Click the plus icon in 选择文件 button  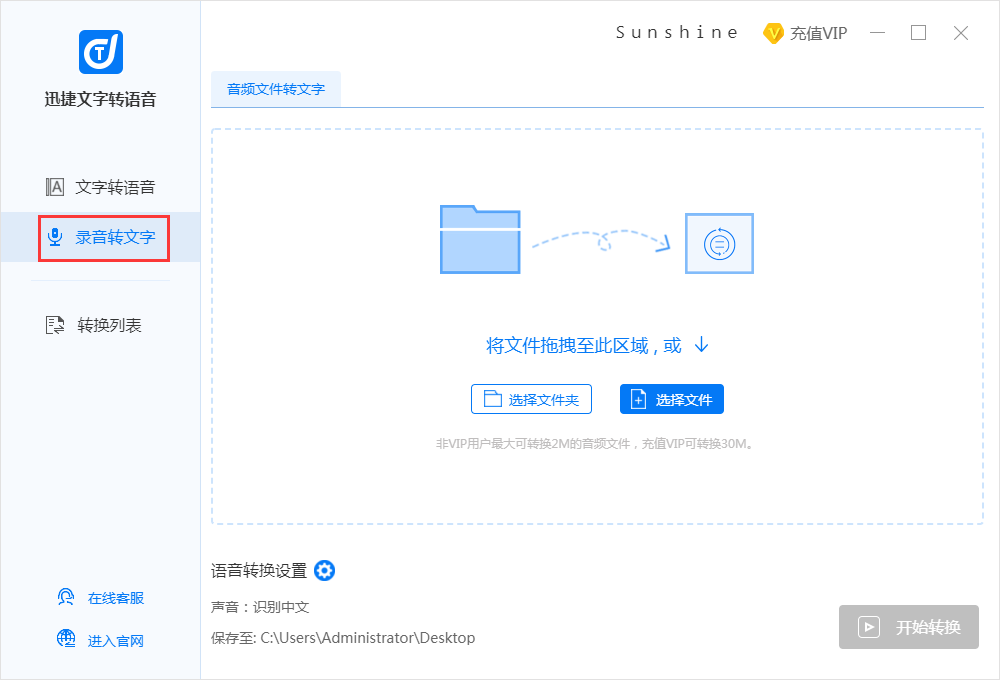[x=637, y=398]
